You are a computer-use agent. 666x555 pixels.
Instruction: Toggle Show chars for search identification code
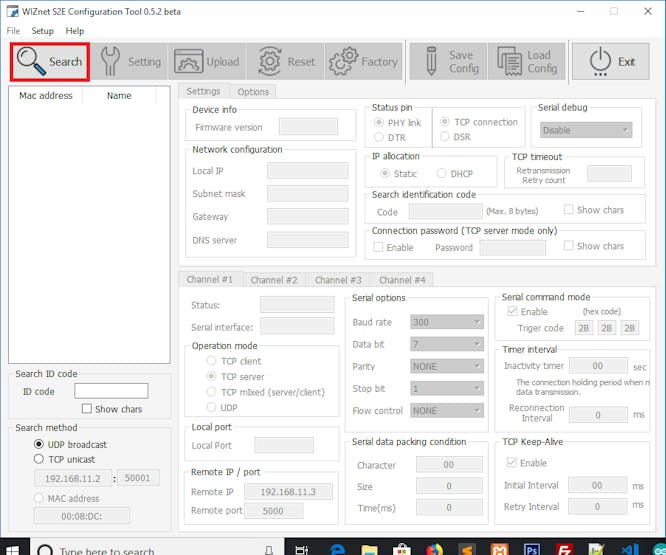pos(568,209)
